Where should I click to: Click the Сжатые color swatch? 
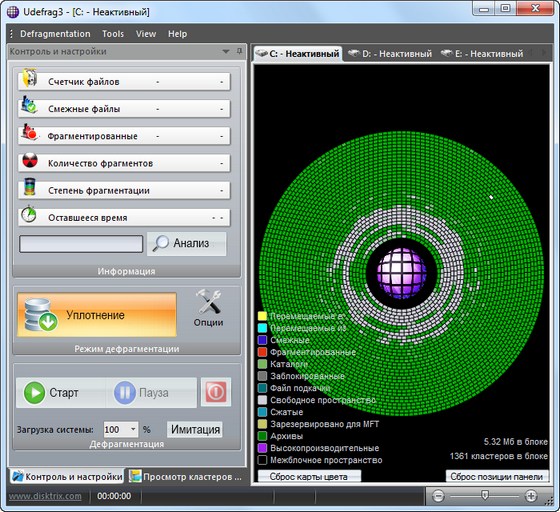pos(262,412)
